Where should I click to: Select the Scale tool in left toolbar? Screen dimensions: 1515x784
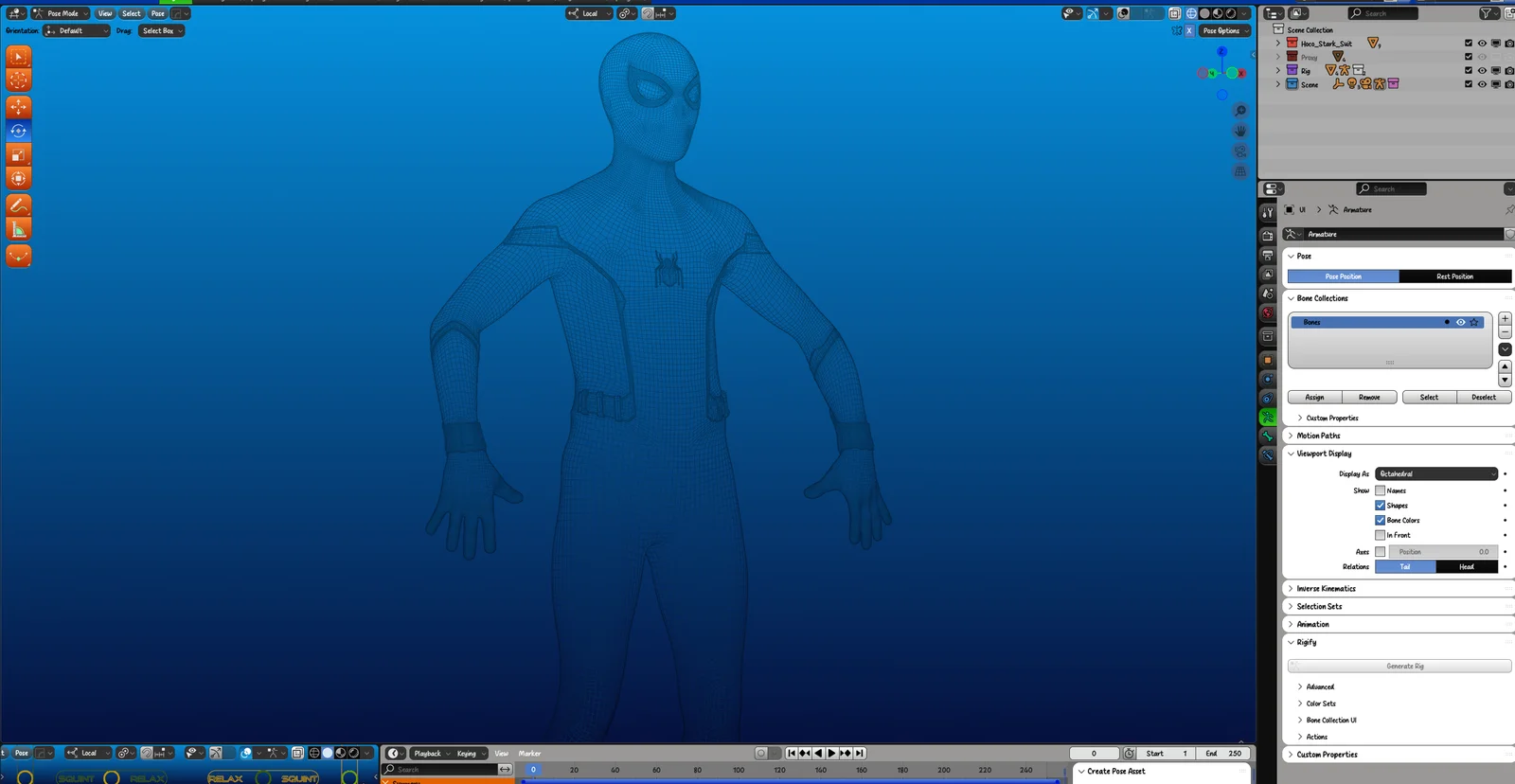pyautogui.click(x=18, y=154)
